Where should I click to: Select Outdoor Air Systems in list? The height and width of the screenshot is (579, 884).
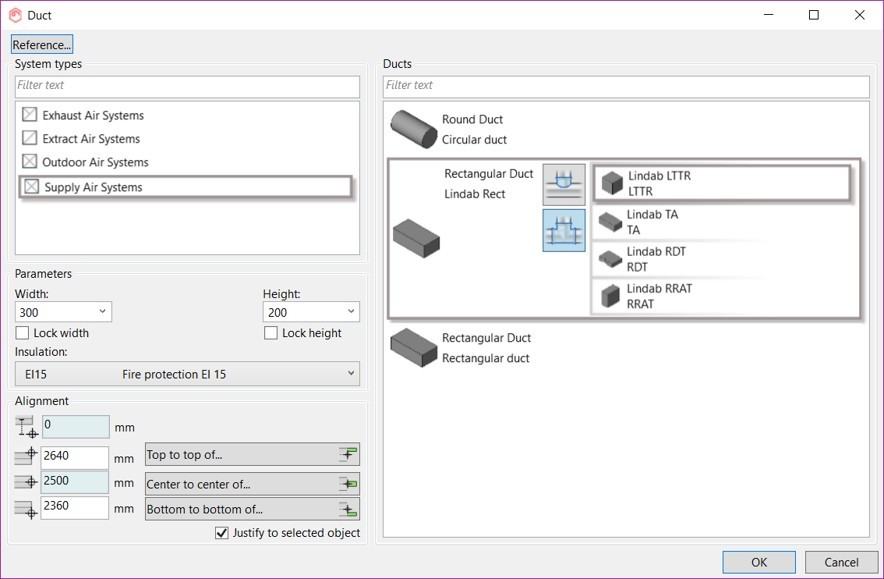point(95,162)
